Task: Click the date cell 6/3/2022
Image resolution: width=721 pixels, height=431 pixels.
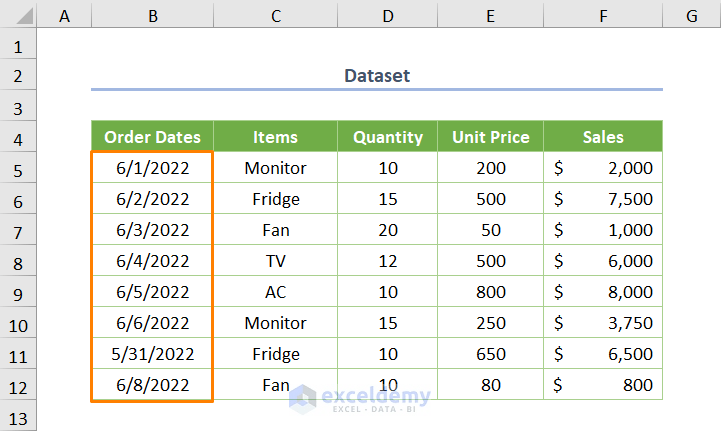Action: tap(153, 229)
